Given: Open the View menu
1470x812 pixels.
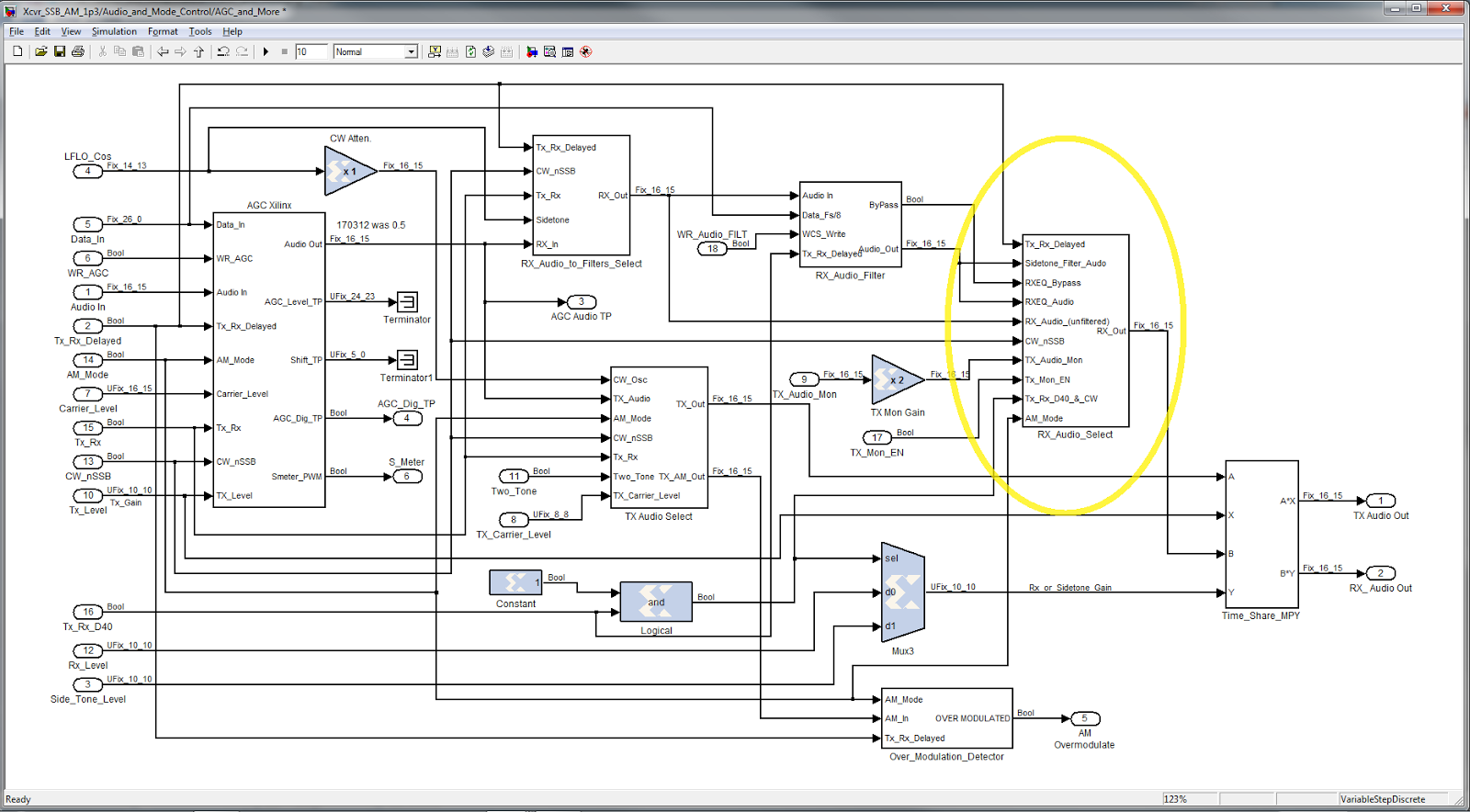Looking at the screenshot, I should [x=71, y=31].
